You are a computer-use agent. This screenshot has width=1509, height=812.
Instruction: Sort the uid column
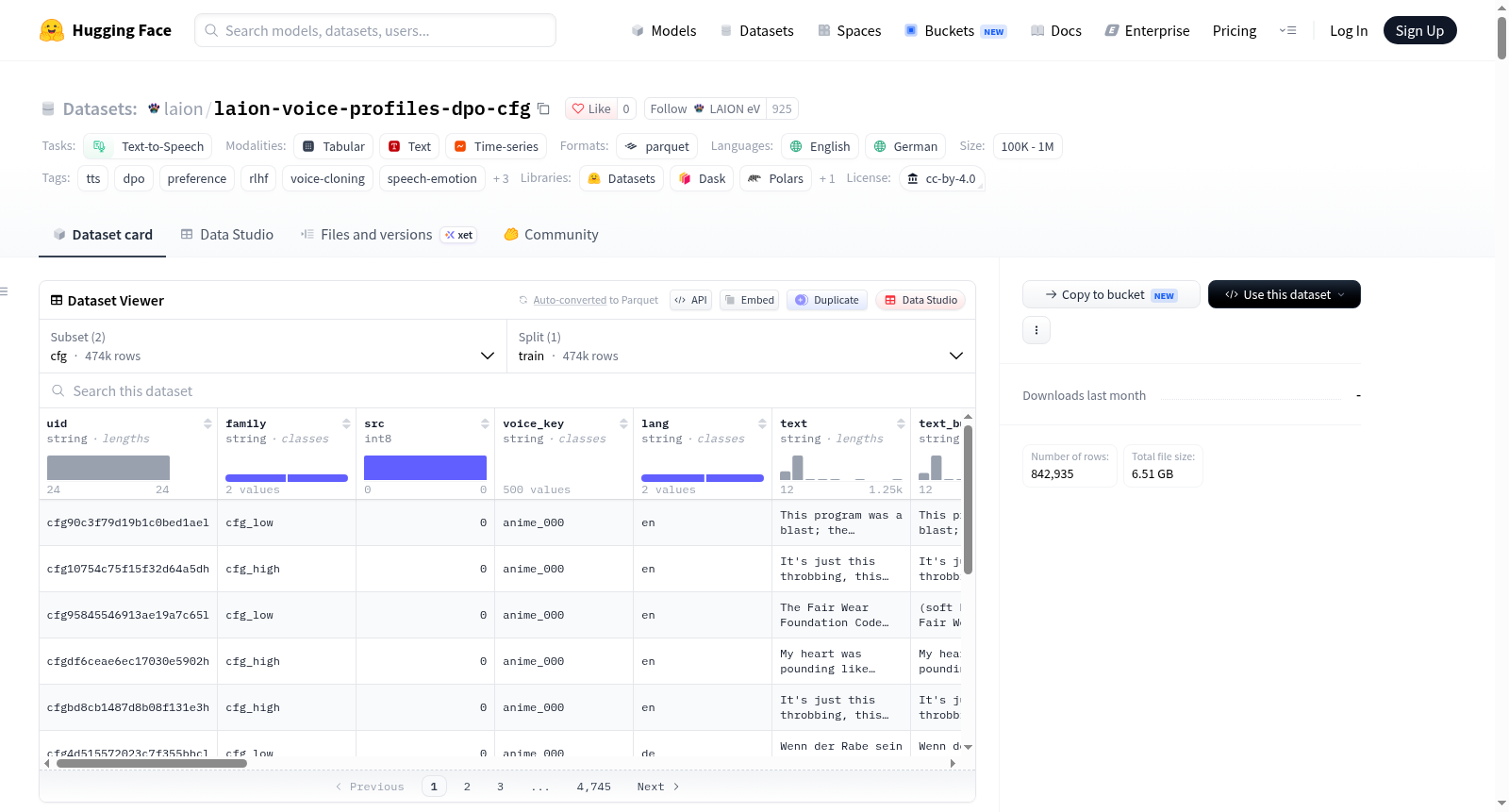coord(207,423)
